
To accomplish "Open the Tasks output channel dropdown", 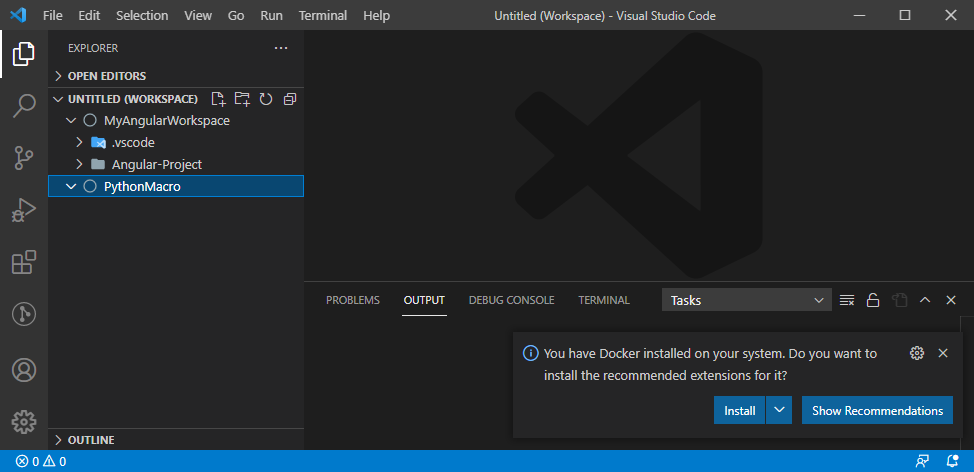I will click(x=747, y=300).
